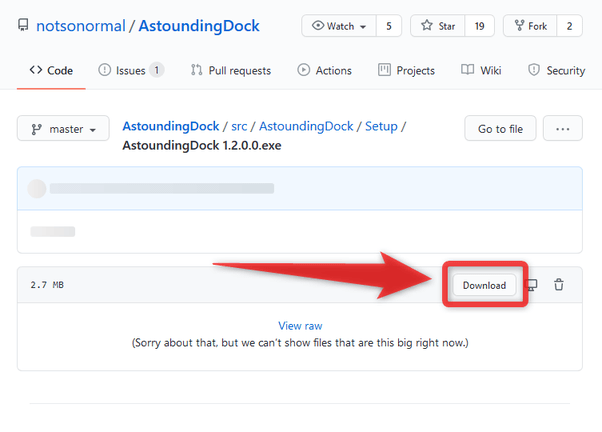Viewport: 602px width, 432px height.
Task: Fork the repository
Action: [530, 26]
